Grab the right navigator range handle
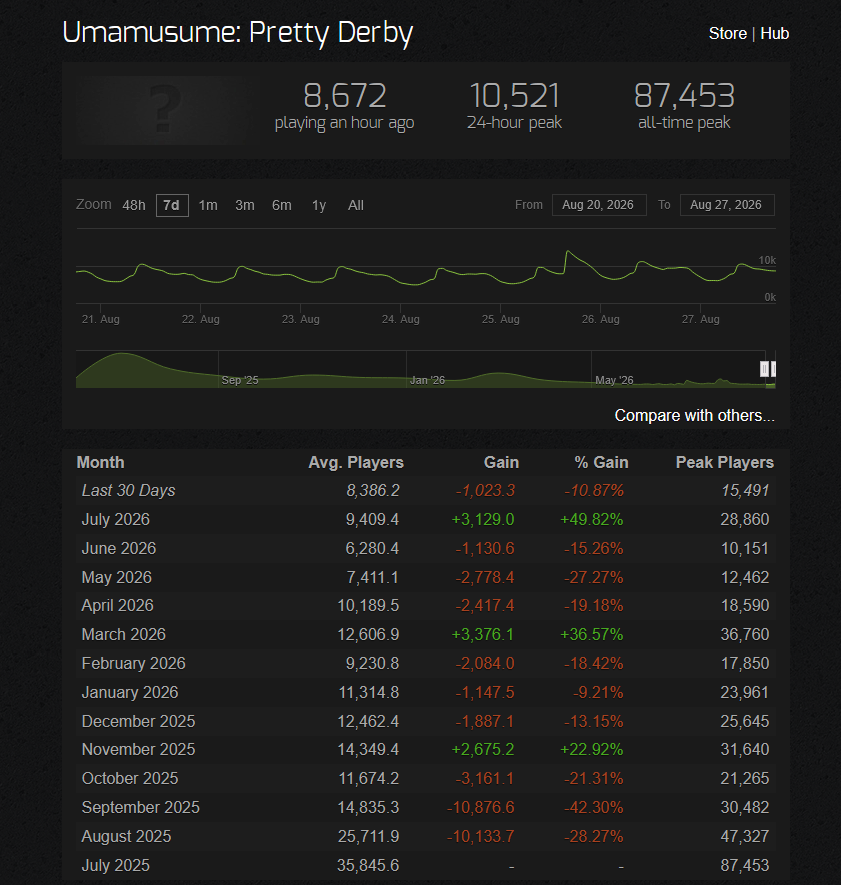Screen dimensions: 841x885 (x=773, y=369)
